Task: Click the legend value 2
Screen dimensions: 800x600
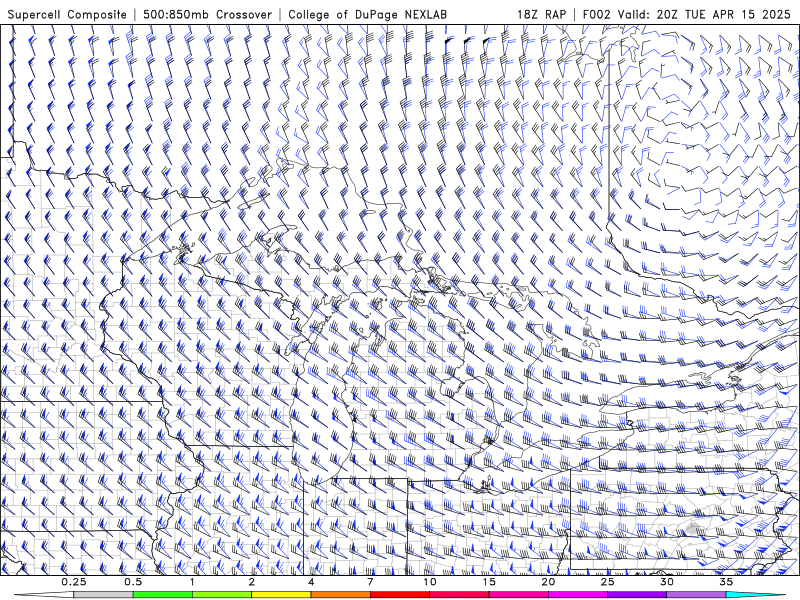Action: click(252, 582)
